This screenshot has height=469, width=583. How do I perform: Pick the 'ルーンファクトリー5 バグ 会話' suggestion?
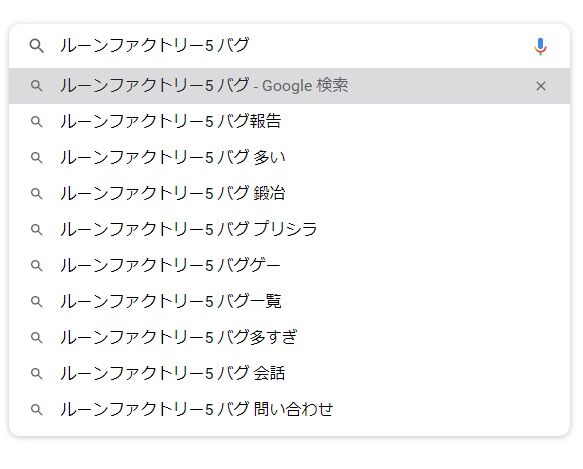289,373
